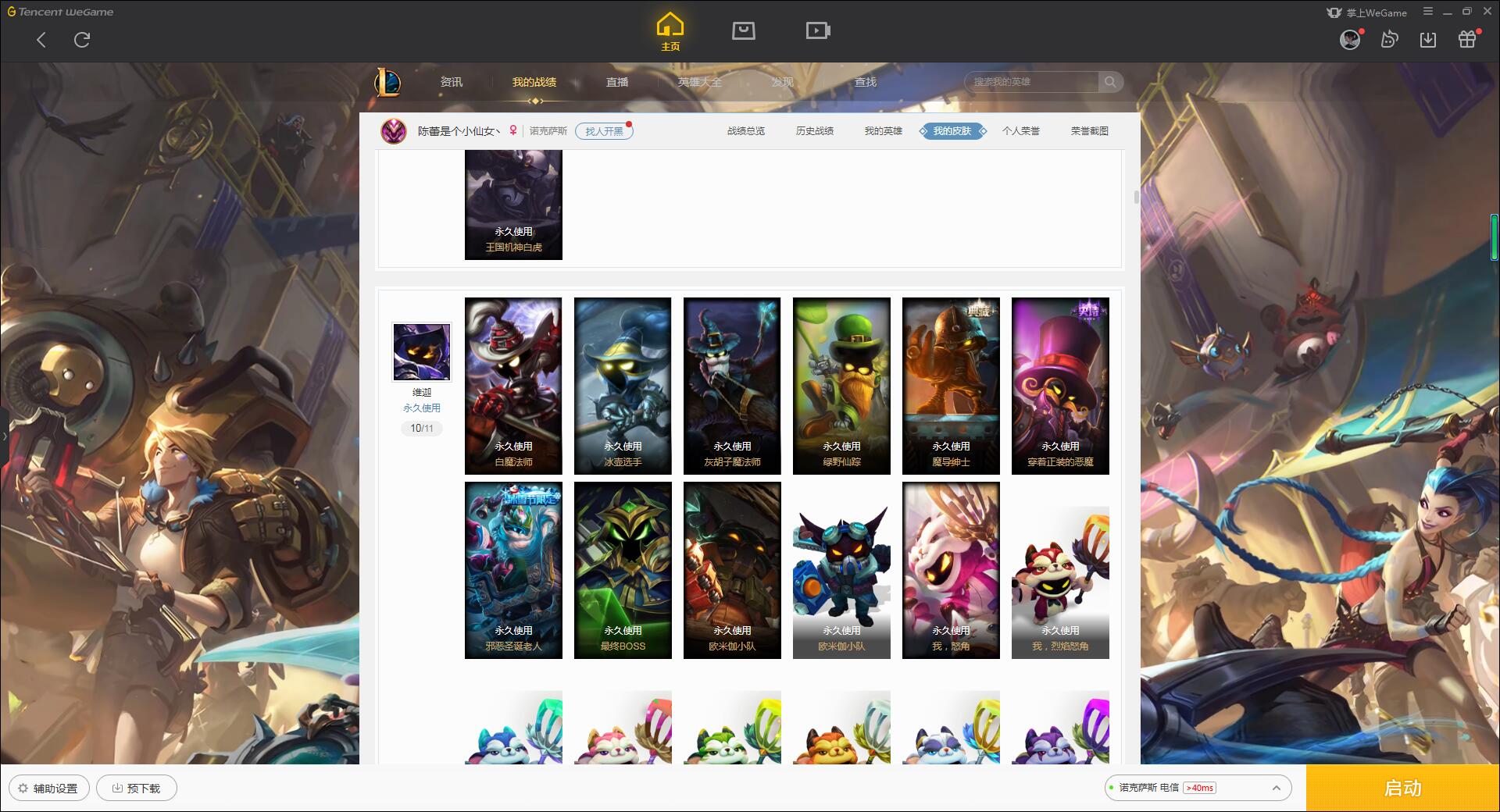Open the 我的英雄 section
This screenshot has height=812, width=1500.
884,131
